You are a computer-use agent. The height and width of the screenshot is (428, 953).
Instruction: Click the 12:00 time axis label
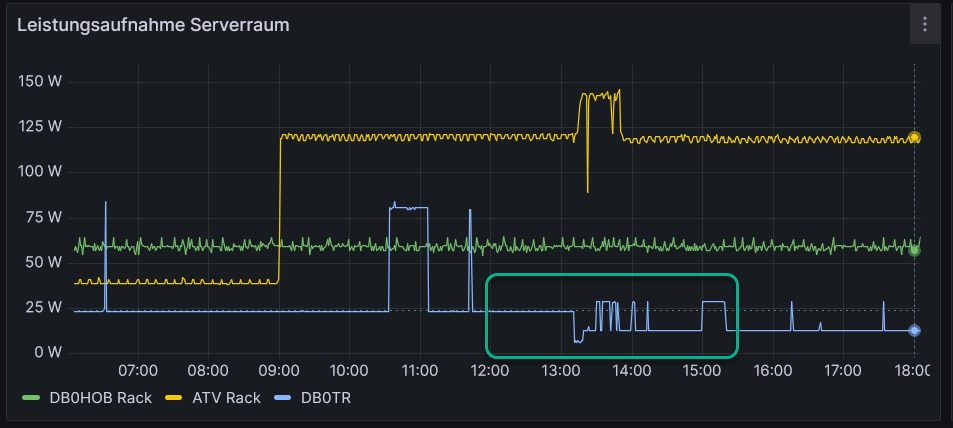click(x=490, y=370)
